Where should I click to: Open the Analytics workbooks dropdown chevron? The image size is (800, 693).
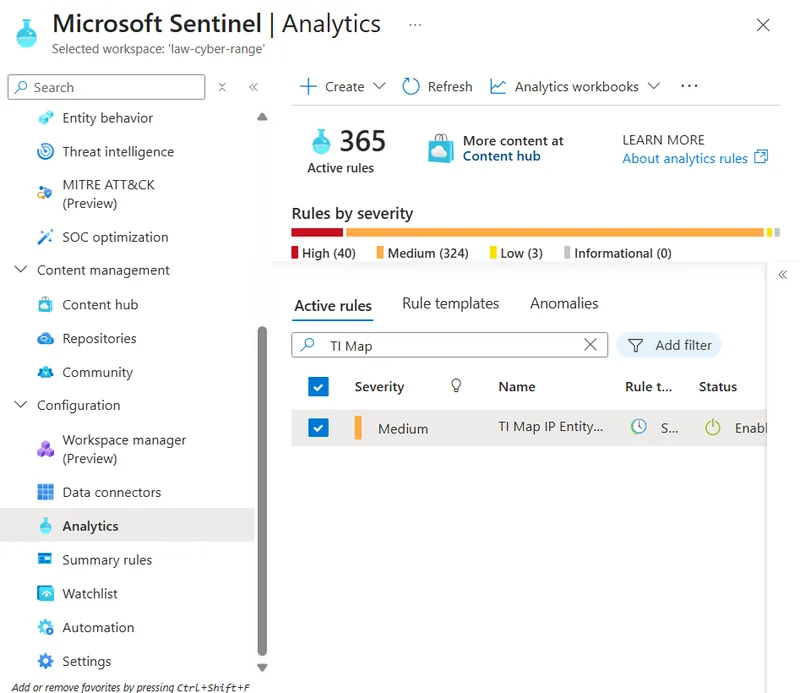pyautogui.click(x=654, y=86)
